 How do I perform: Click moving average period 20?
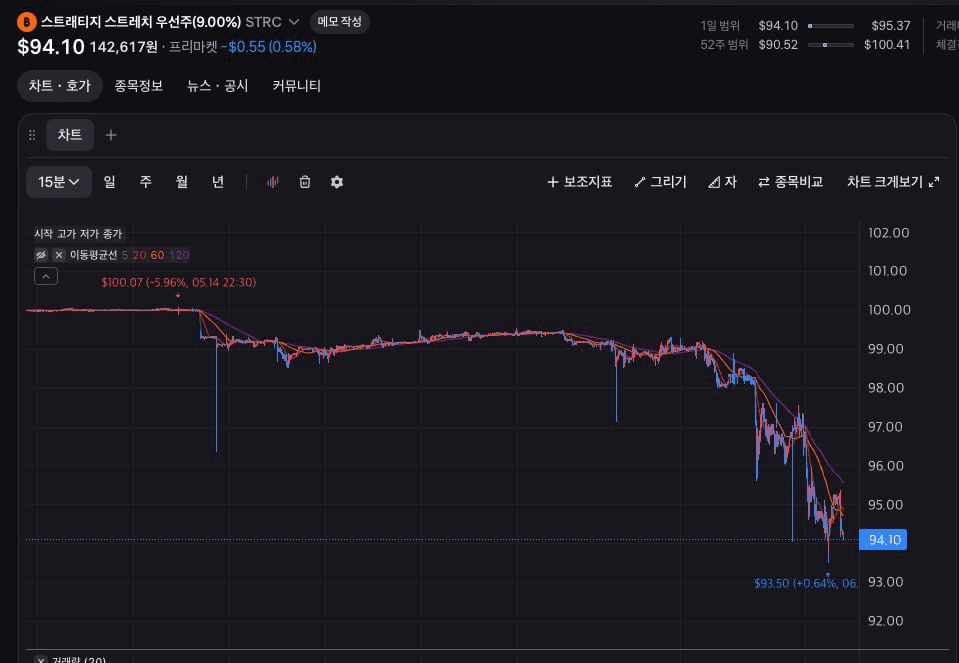tap(139, 255)
